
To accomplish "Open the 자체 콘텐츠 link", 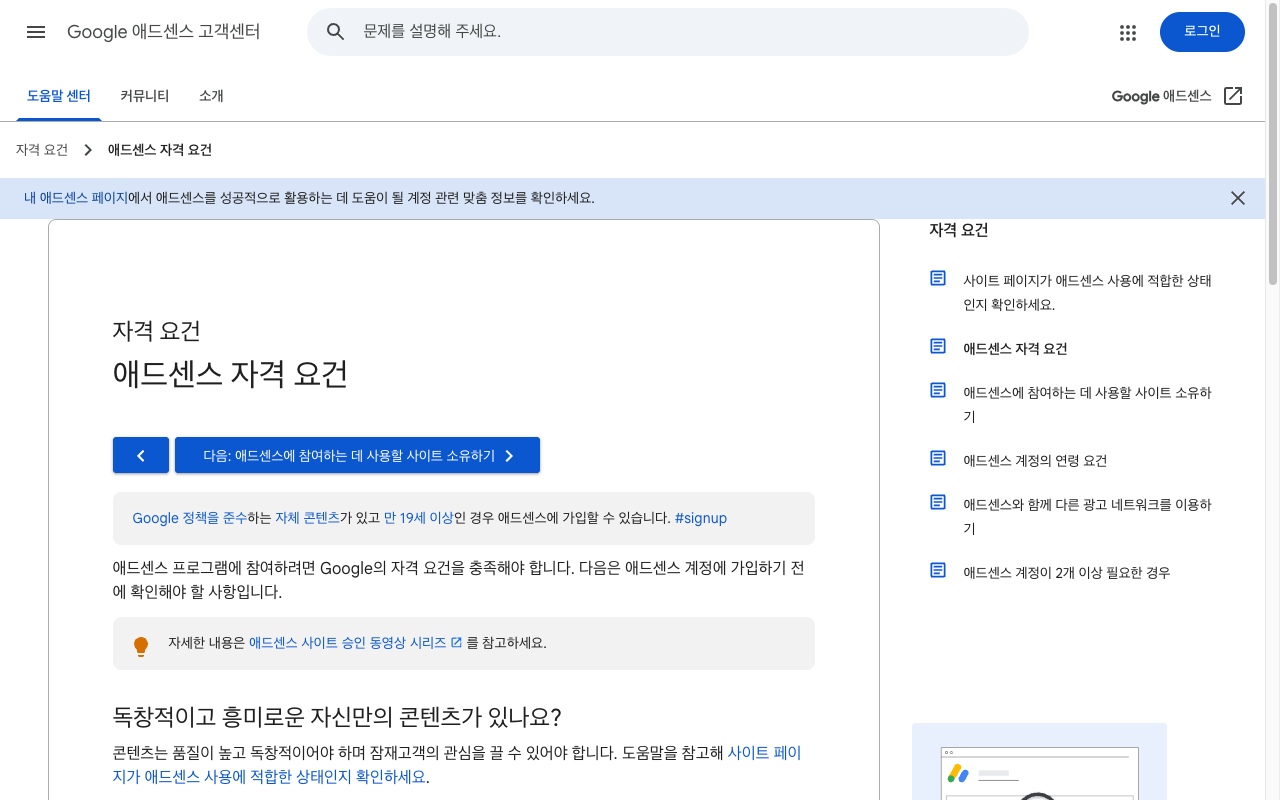I will [x=308, y=518].
